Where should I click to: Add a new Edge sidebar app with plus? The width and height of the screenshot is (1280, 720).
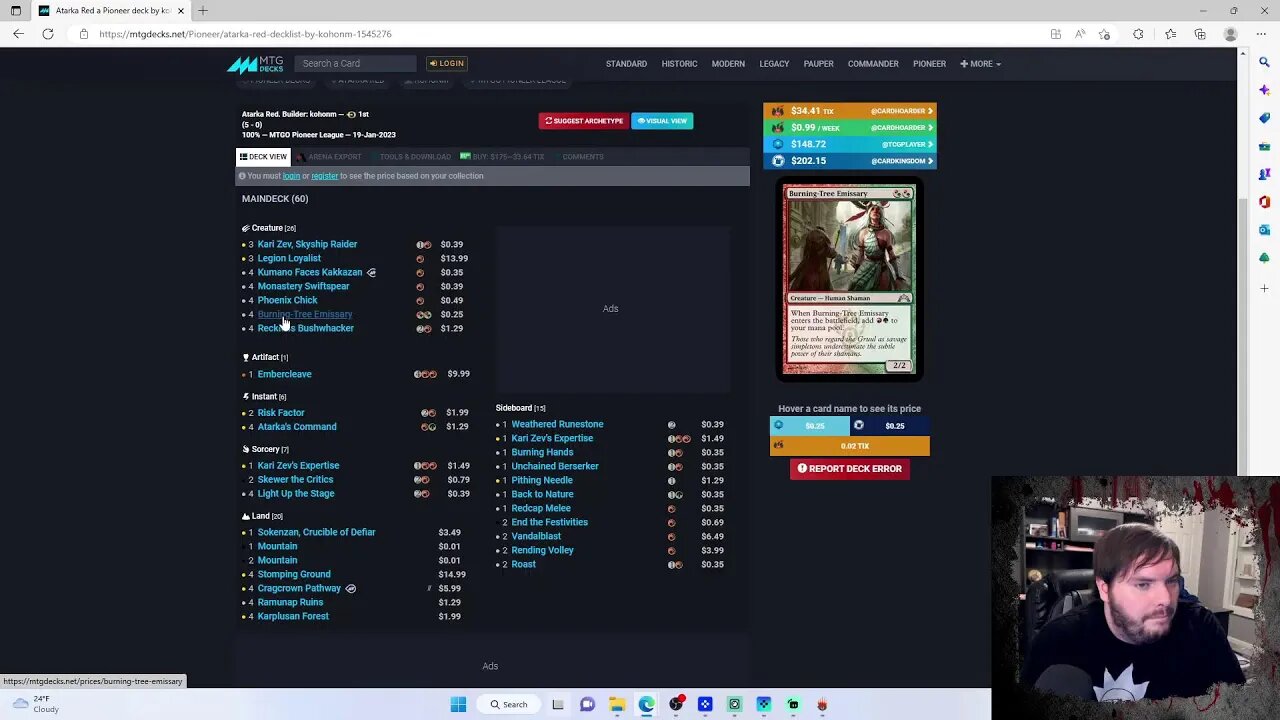(x=1264, y=289)
